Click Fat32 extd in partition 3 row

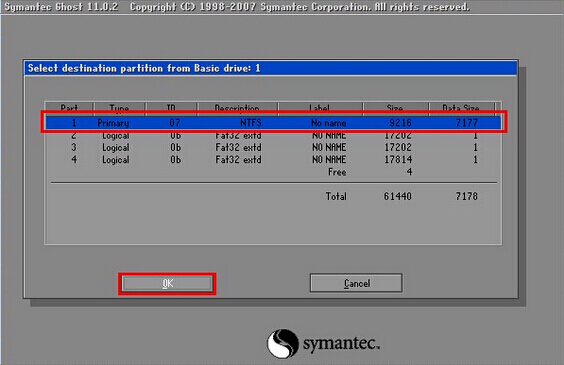click(x=238, y=147)
